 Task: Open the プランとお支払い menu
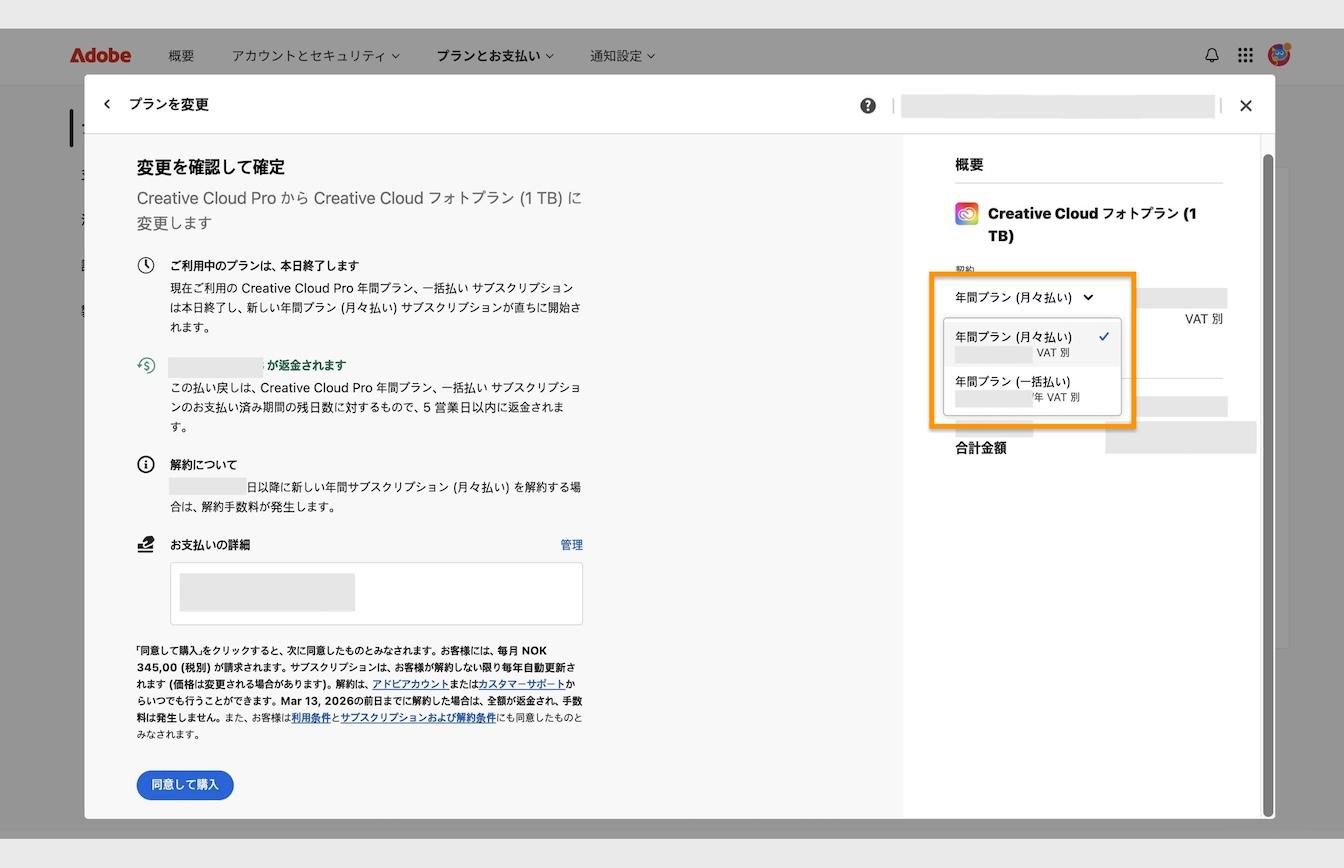(495, 55)
